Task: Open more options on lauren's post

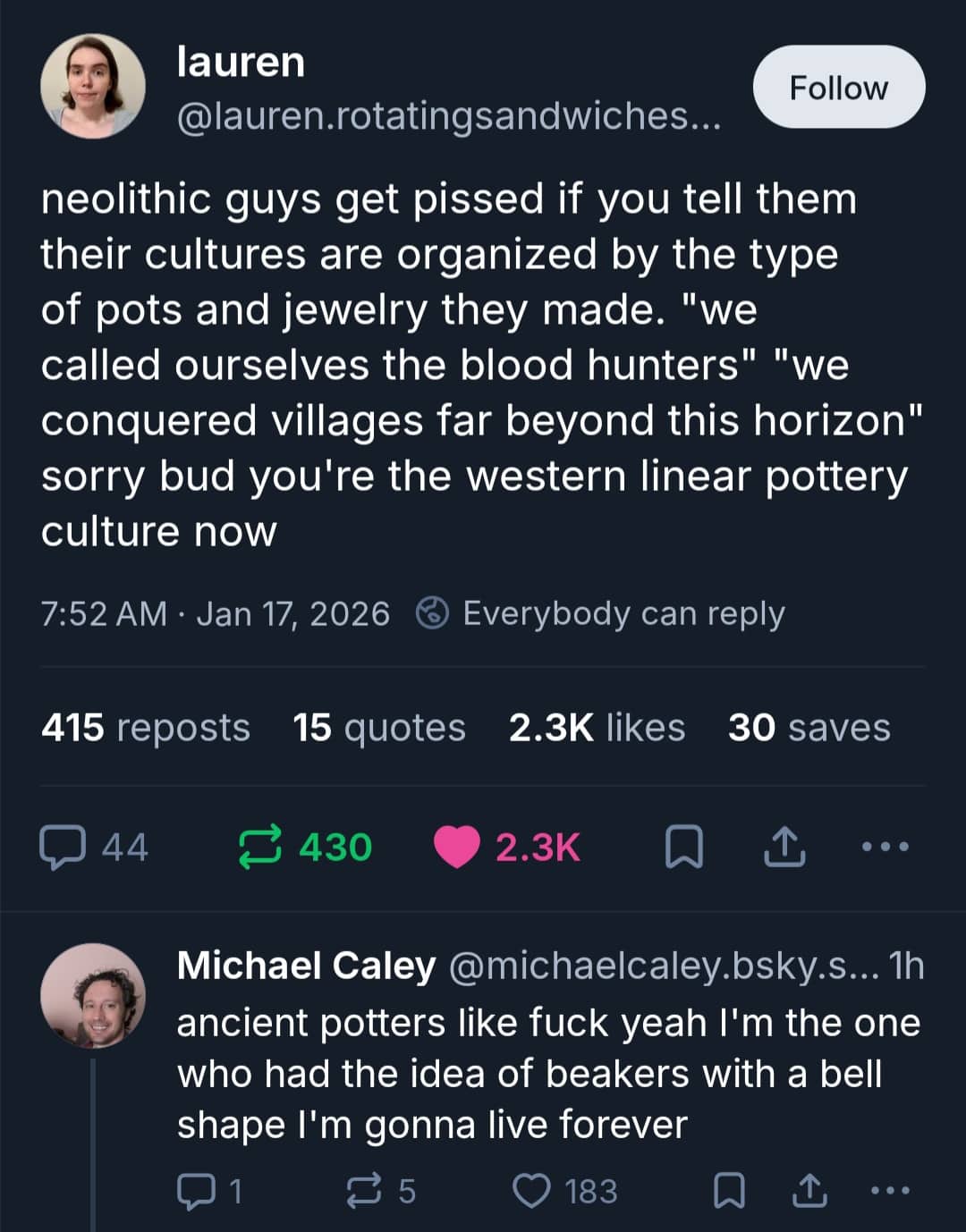Action: 885,846
